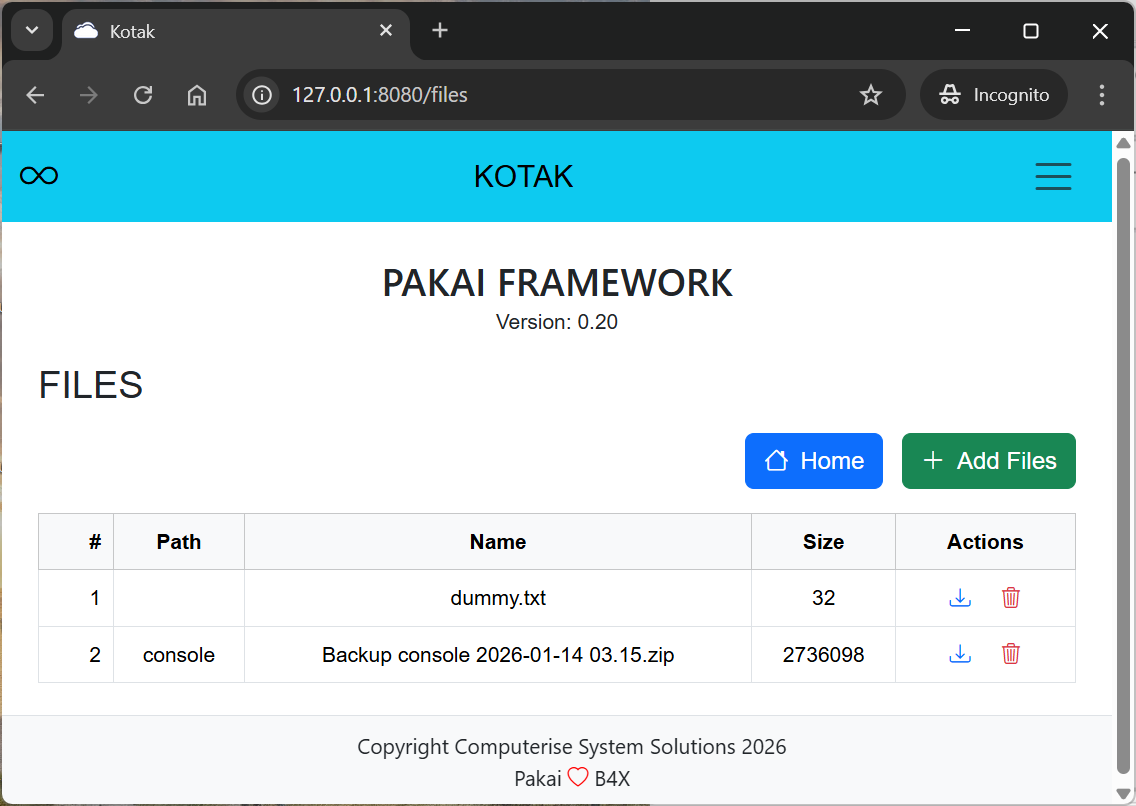Click the heart icon in the footer

(578, 777)
